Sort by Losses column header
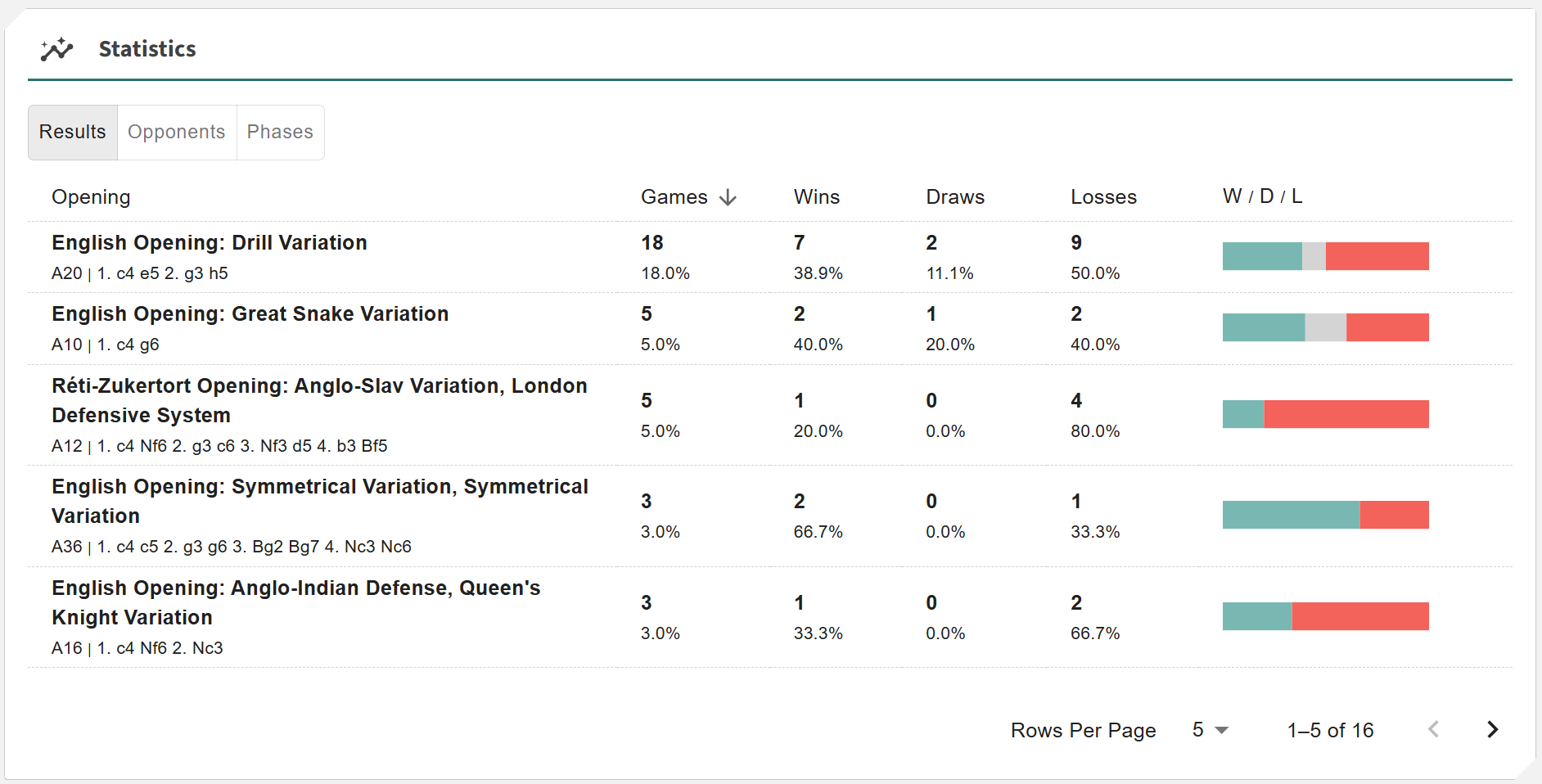 (1103, 197)
